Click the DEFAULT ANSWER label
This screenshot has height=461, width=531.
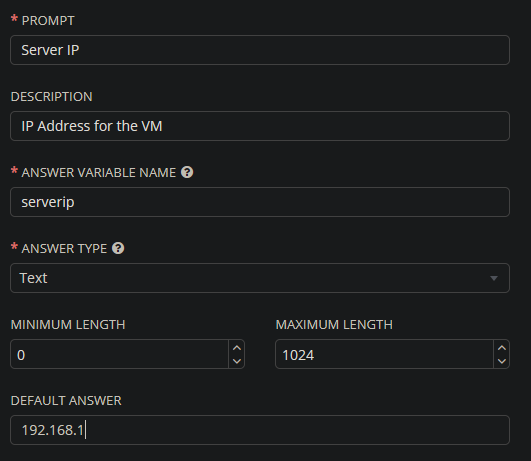tap(66, 400)
